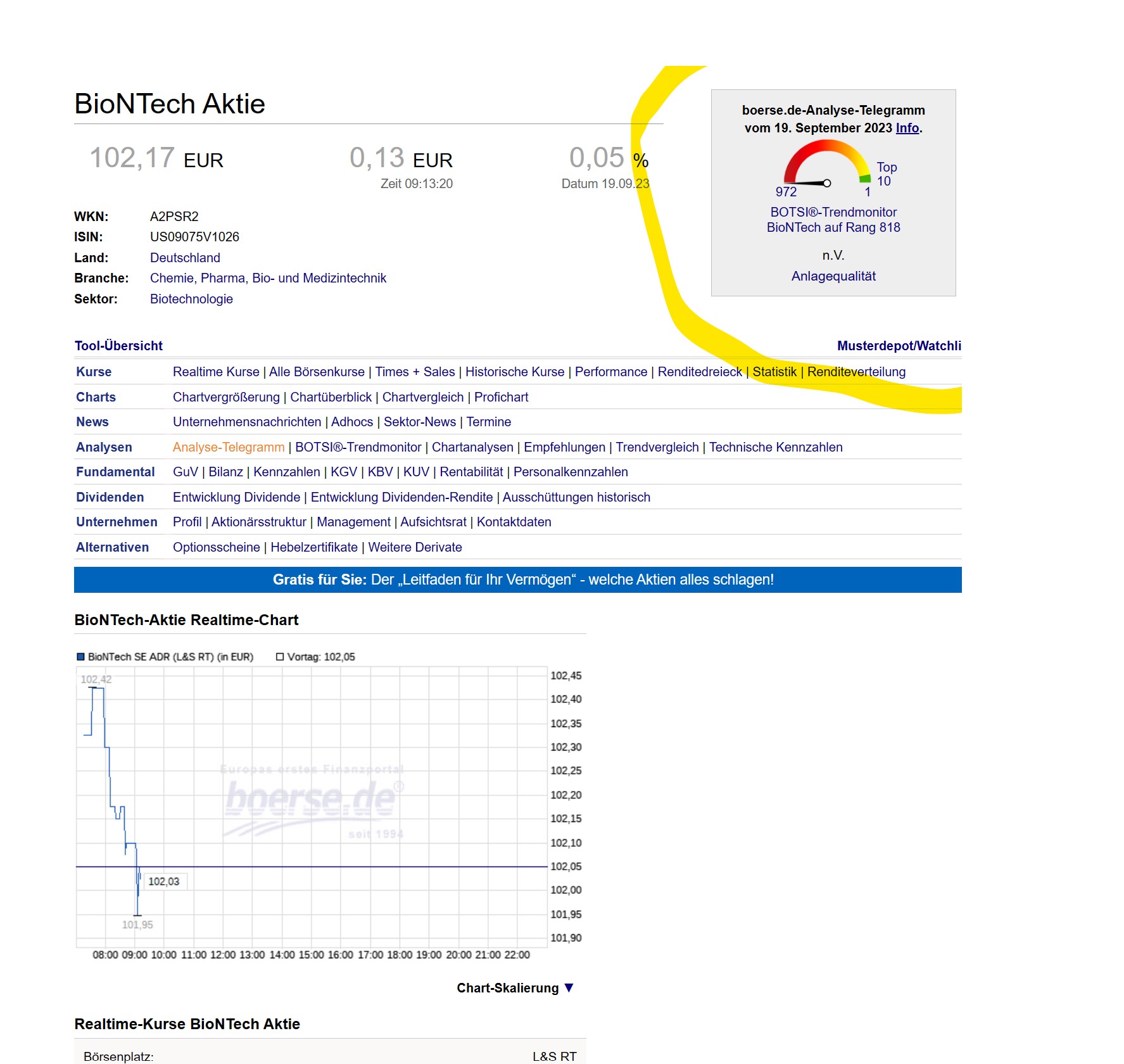Open Entwicklung Dividenden-Rendite
The width and height of the screenshot is (1124, 1064).
pos(401,497)
